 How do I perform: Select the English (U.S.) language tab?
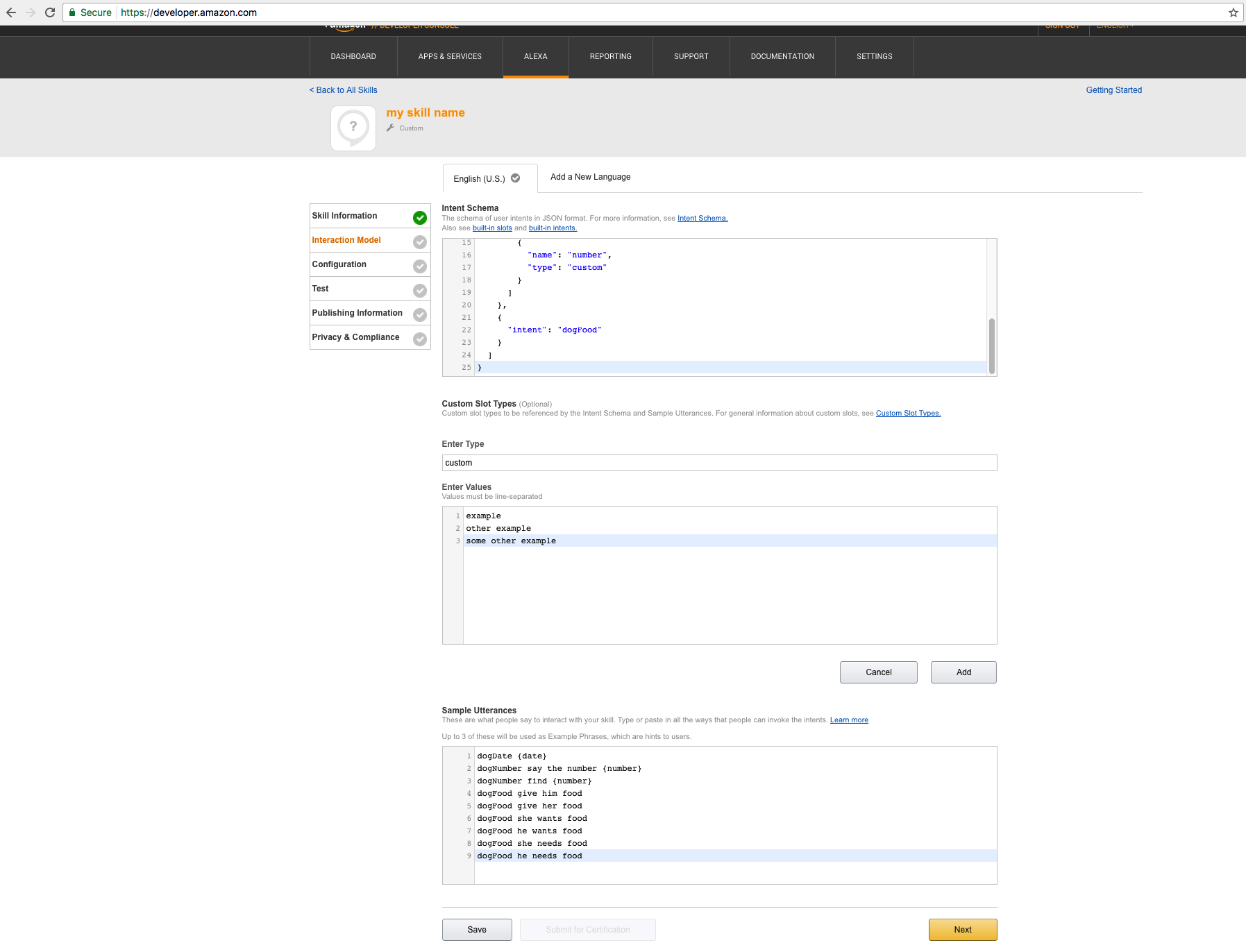point(490,178)
